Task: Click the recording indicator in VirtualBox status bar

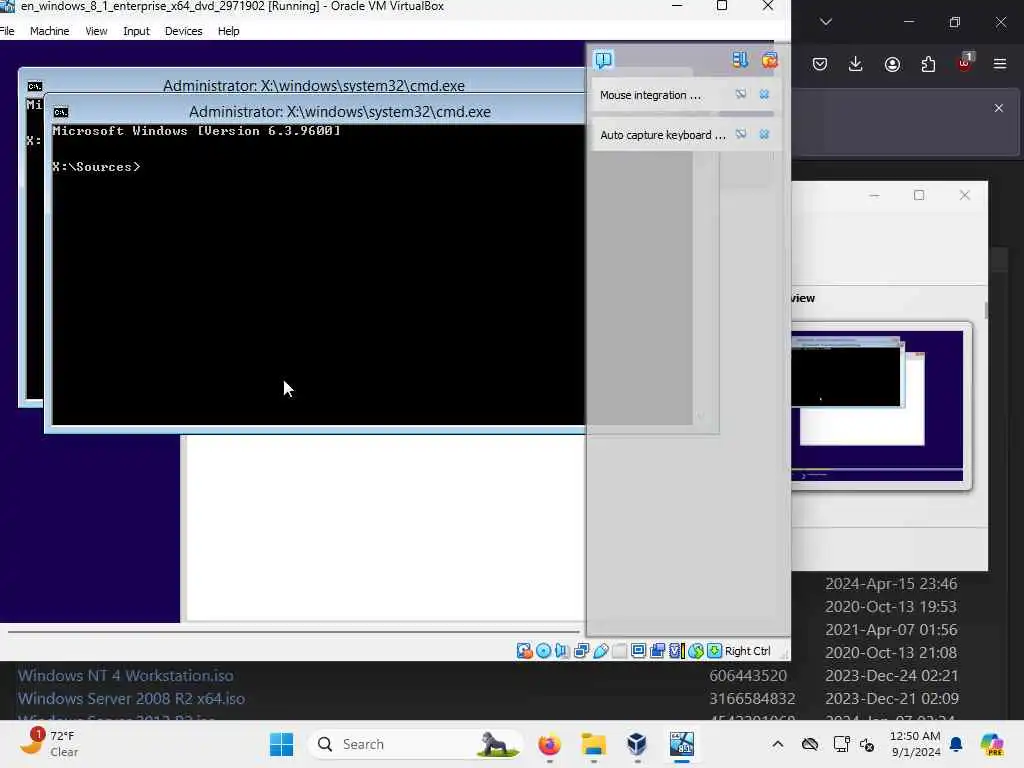Action: (657, 650)
